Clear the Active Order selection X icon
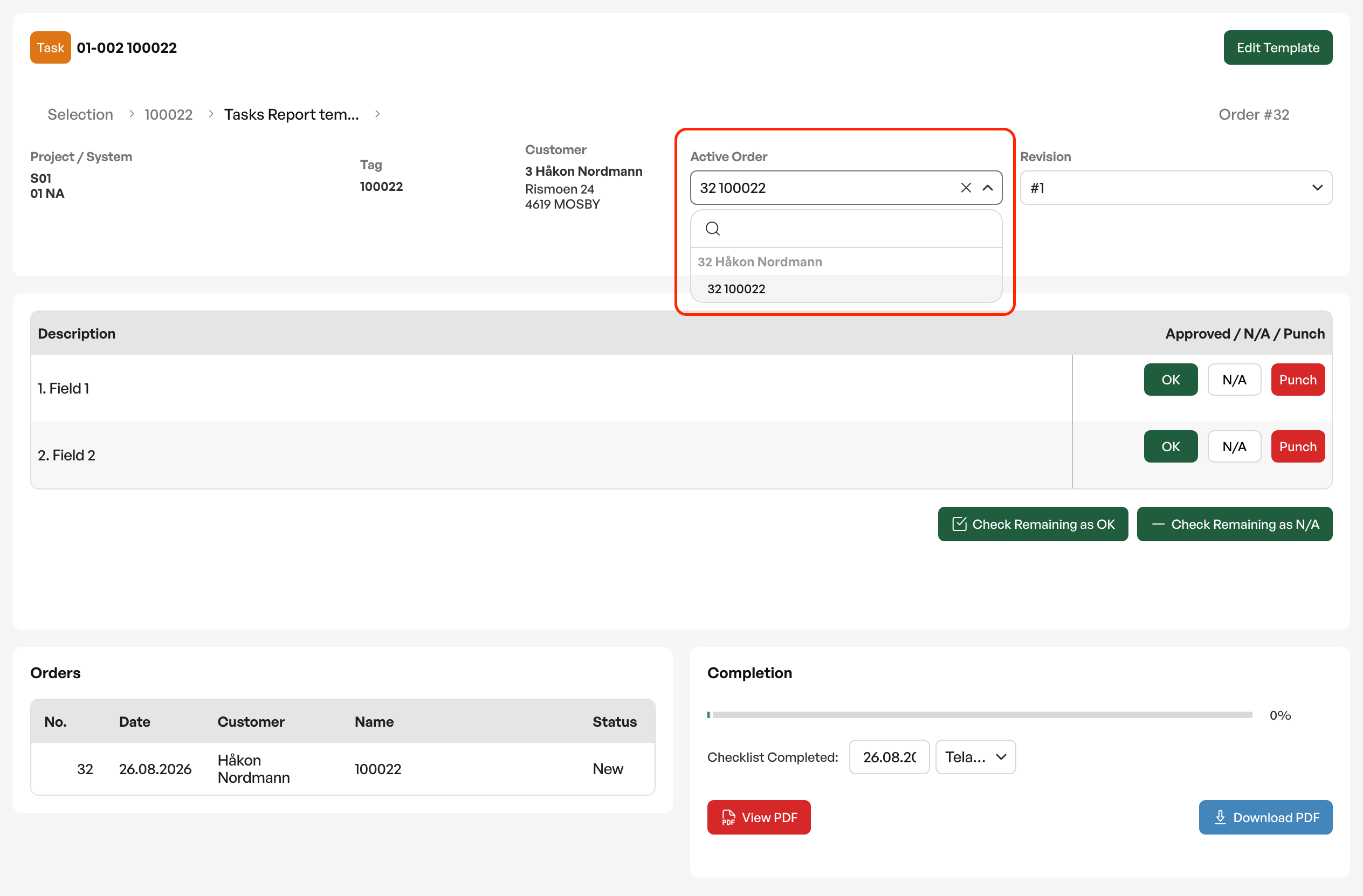 coord(966,188)
